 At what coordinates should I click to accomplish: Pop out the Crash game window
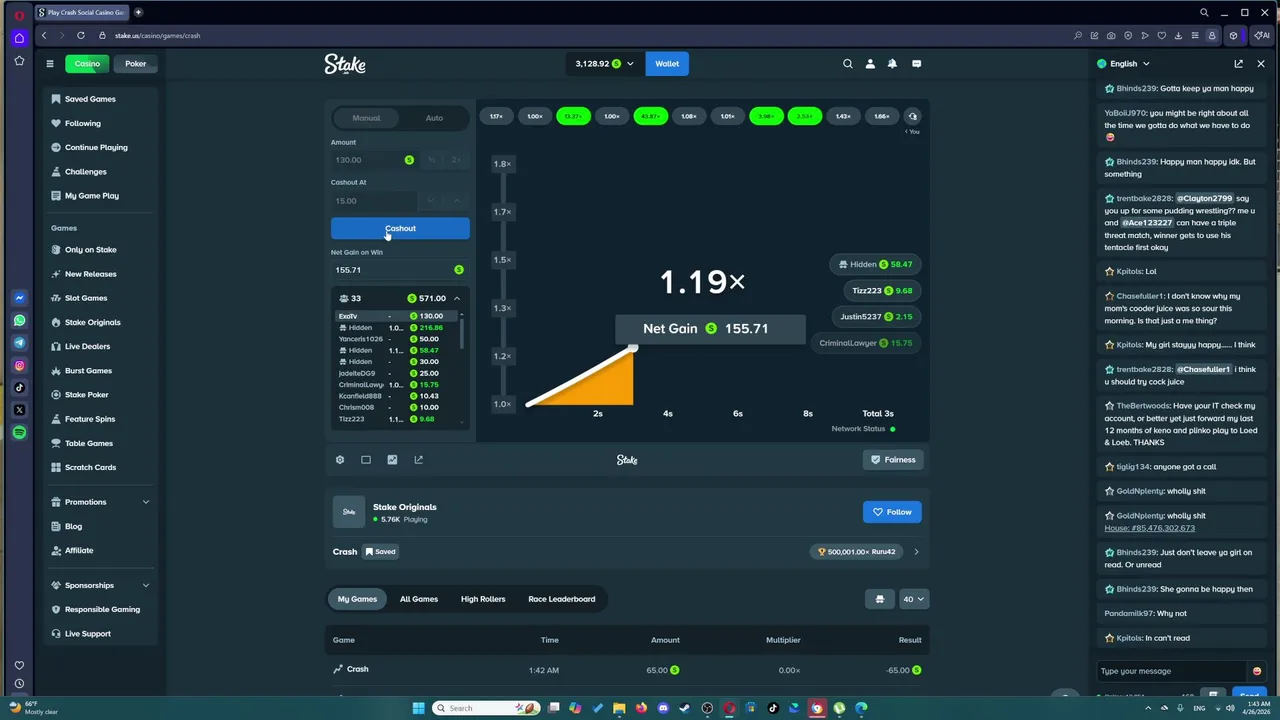coord(418,460)
